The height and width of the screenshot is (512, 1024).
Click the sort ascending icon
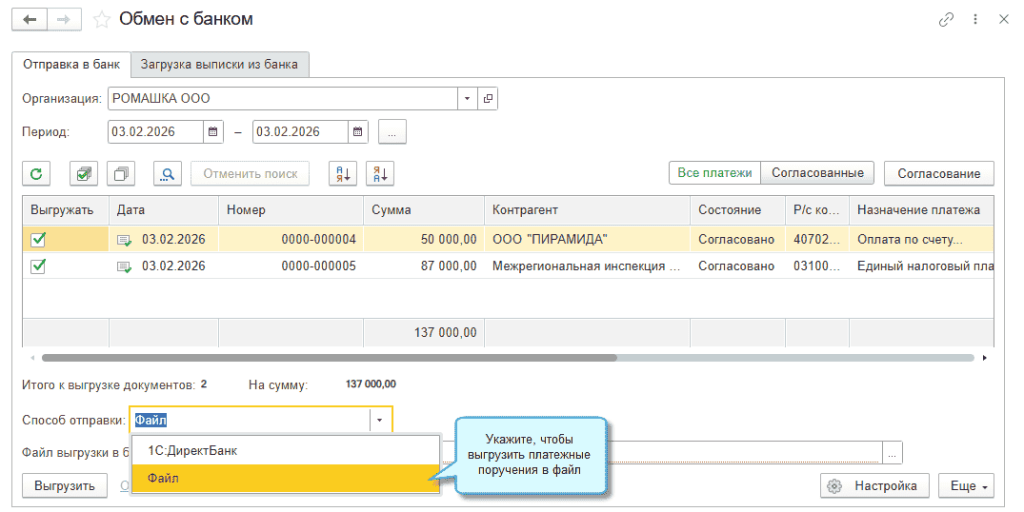[343, 173]
